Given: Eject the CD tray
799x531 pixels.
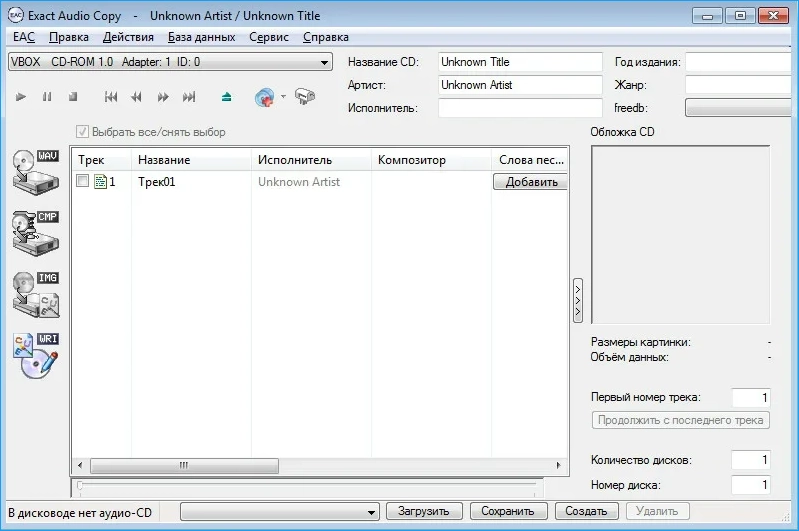Looking at the screenshot, I should tap(227, 97).
